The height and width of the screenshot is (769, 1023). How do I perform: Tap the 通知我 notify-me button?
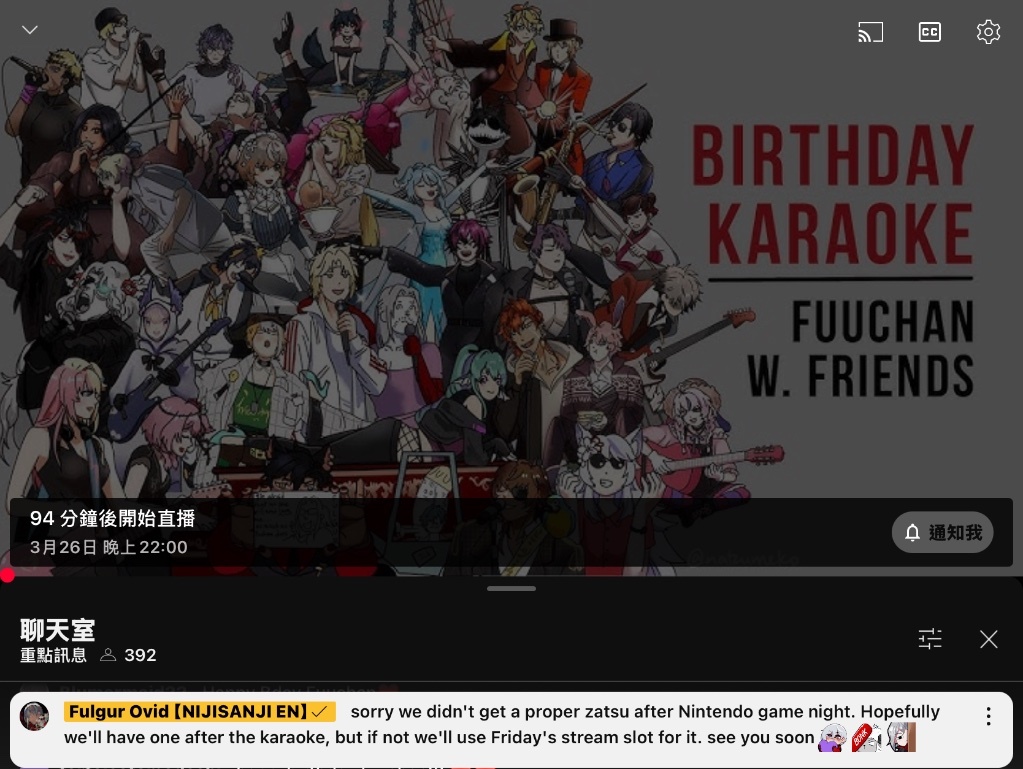(942, 532)
